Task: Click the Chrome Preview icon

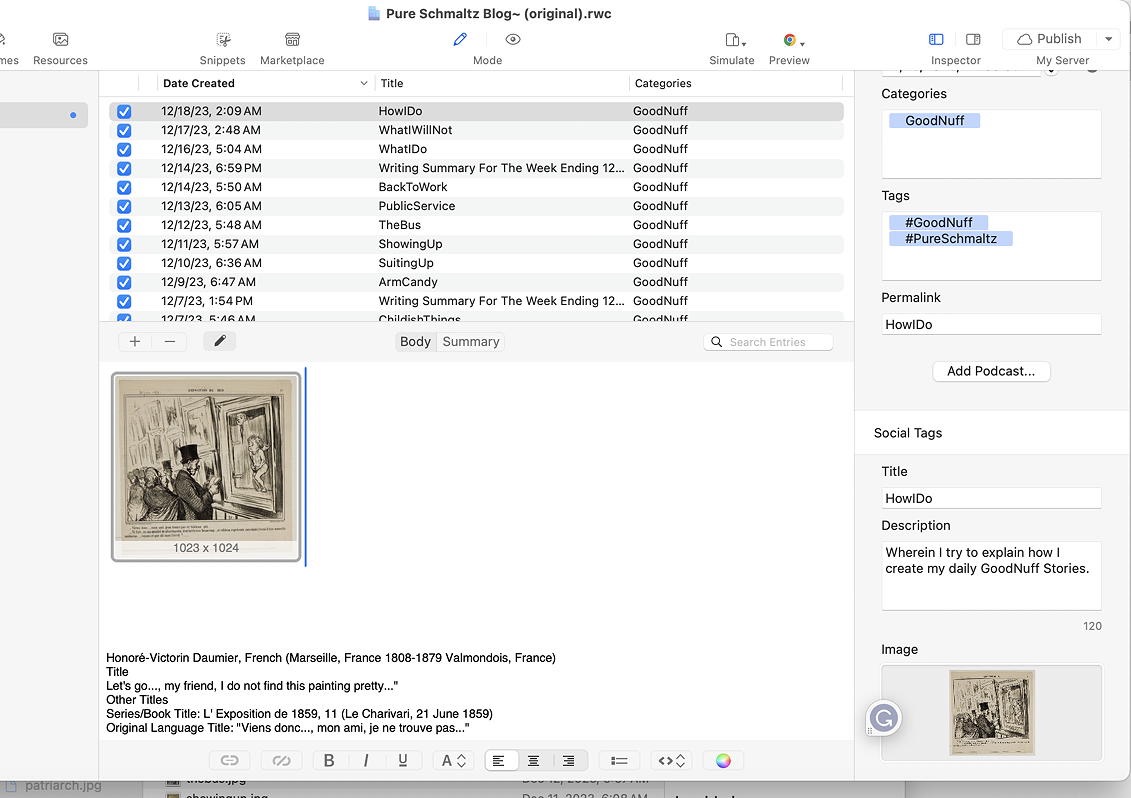Action: (790, 40)
